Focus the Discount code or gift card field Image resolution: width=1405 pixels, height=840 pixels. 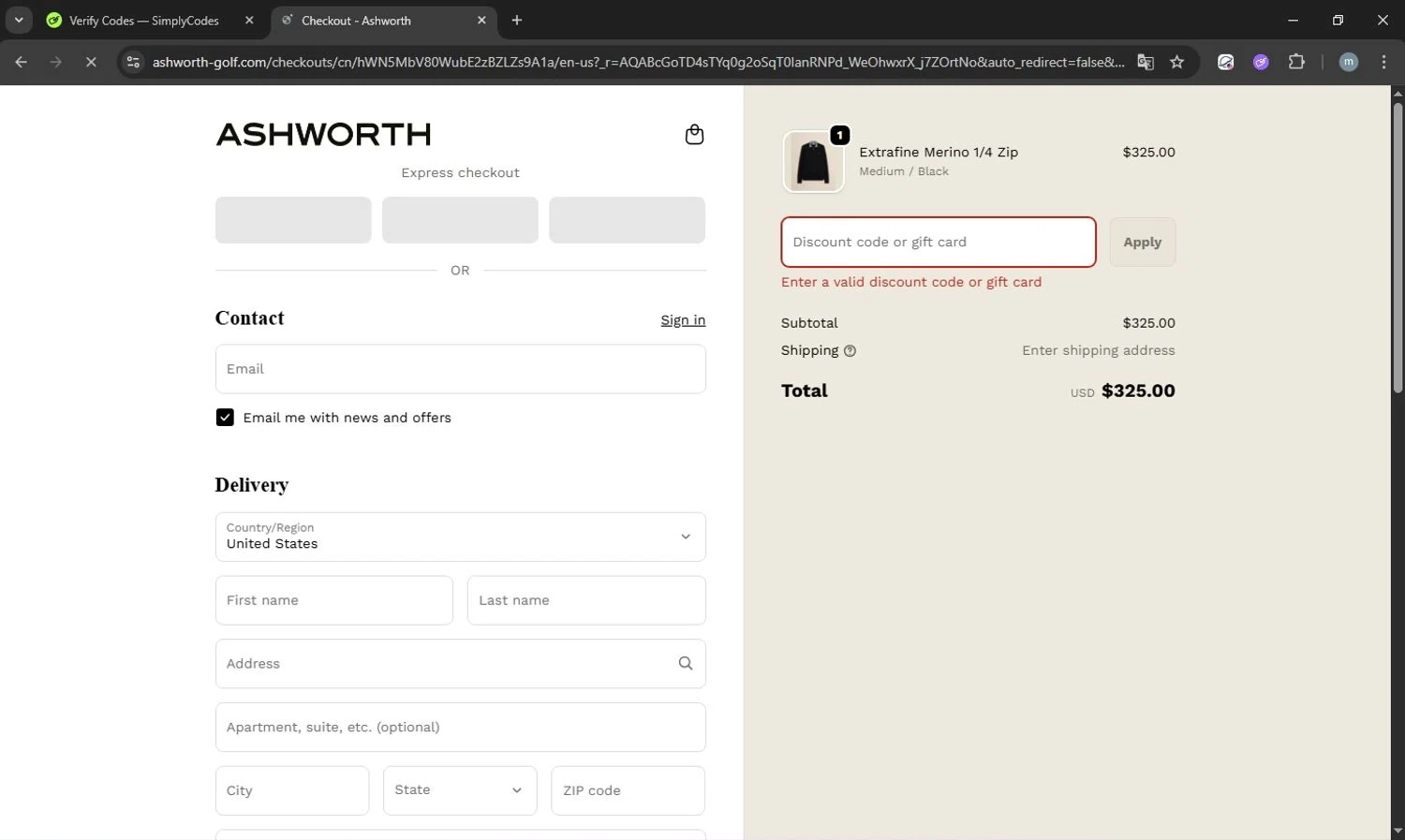coord(939,242)
